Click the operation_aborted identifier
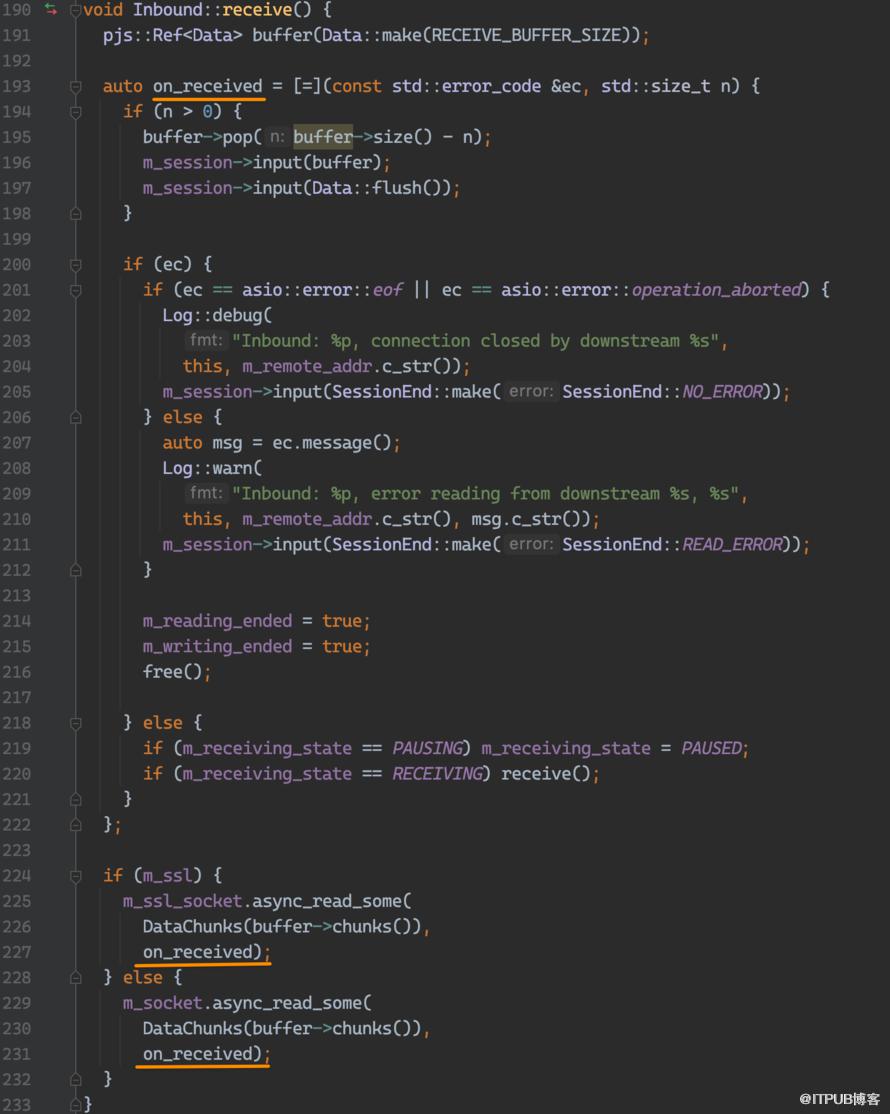Image resolution: width=890 pixels, height=1114 pixels. point(717,290)
